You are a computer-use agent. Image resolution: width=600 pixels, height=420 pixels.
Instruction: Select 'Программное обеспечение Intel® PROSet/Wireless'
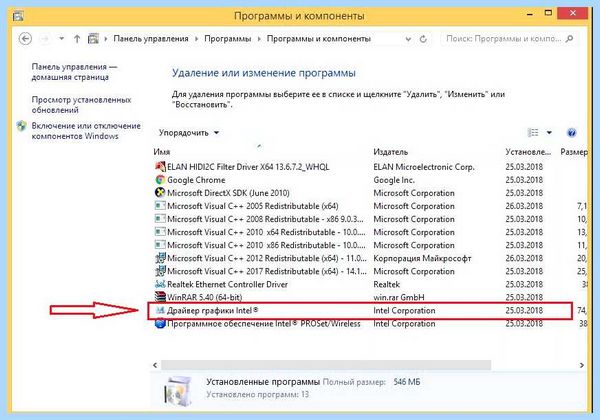264,324
